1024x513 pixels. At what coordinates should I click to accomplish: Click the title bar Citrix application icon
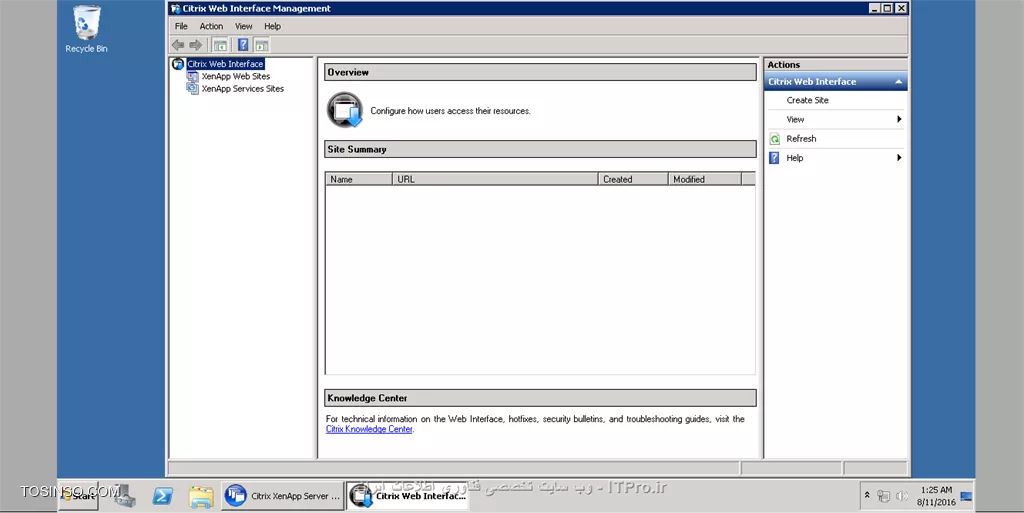point(175,8)
